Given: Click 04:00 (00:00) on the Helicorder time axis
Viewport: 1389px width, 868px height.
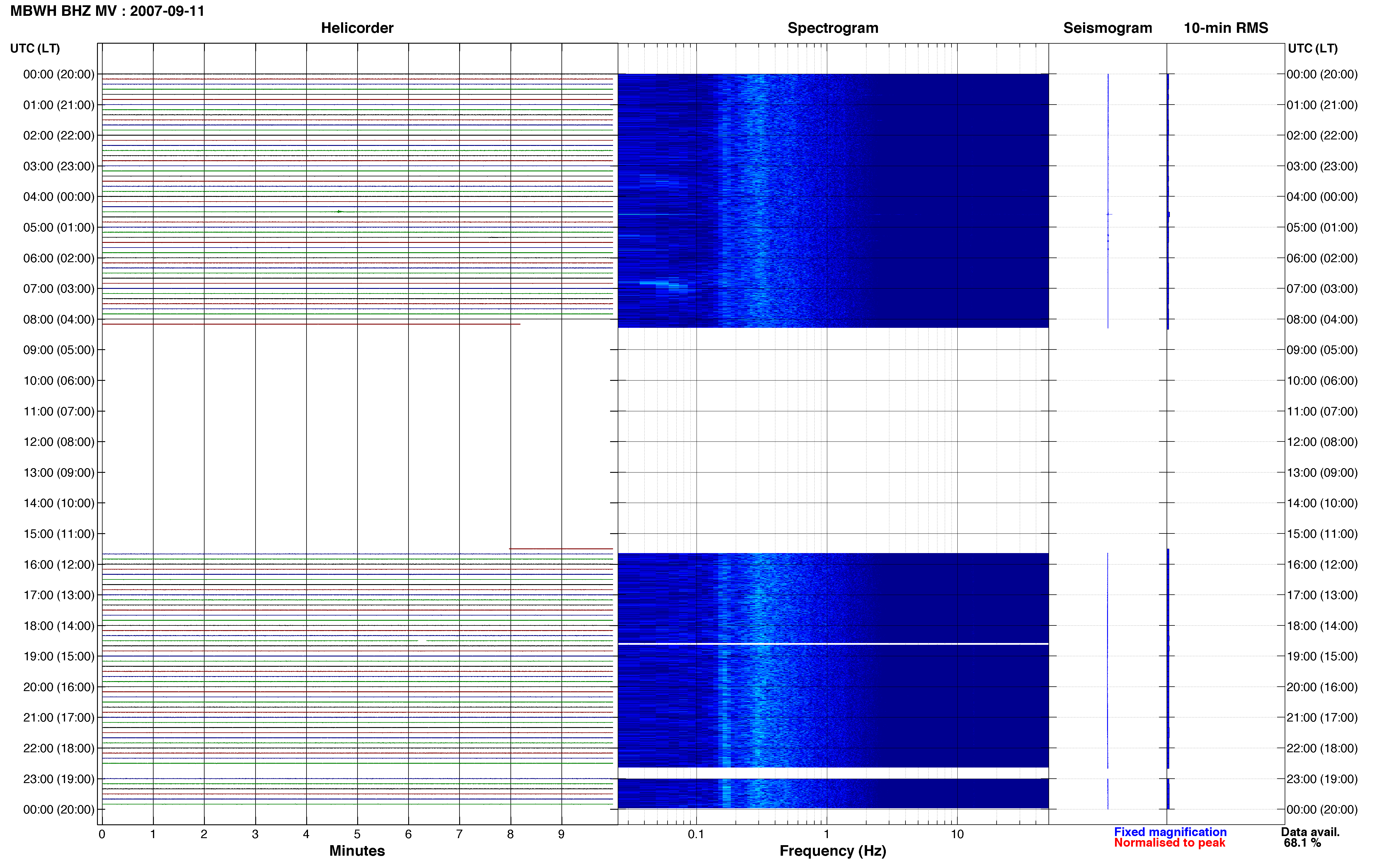Looking at the screenshot, I should point(59,197).
